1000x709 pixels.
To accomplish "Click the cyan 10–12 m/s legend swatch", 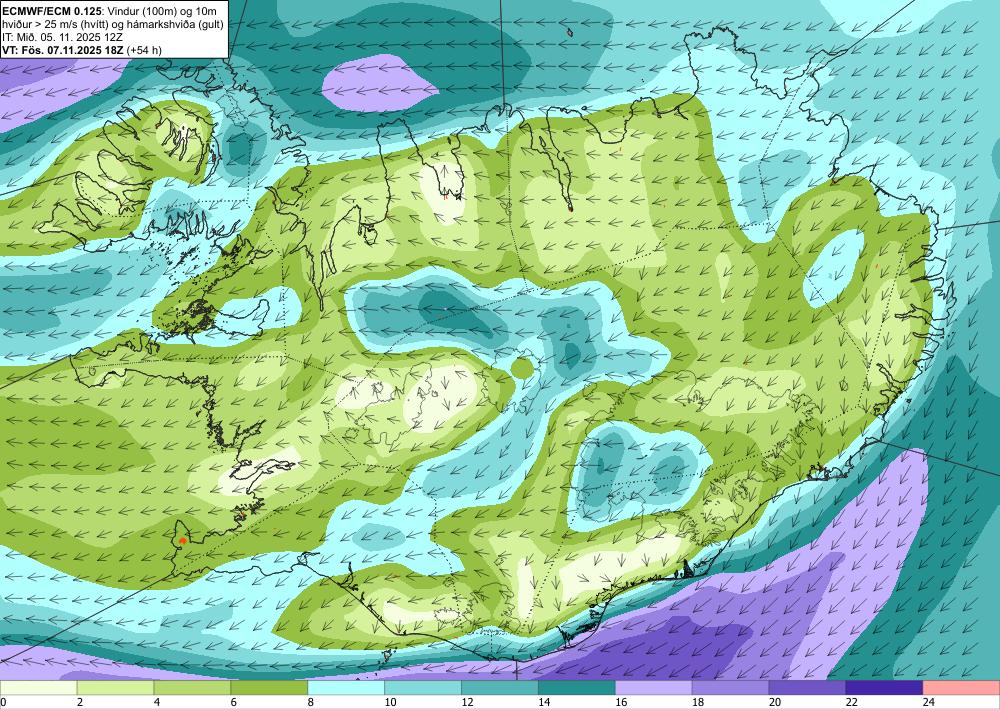I will tap(423, 688).
